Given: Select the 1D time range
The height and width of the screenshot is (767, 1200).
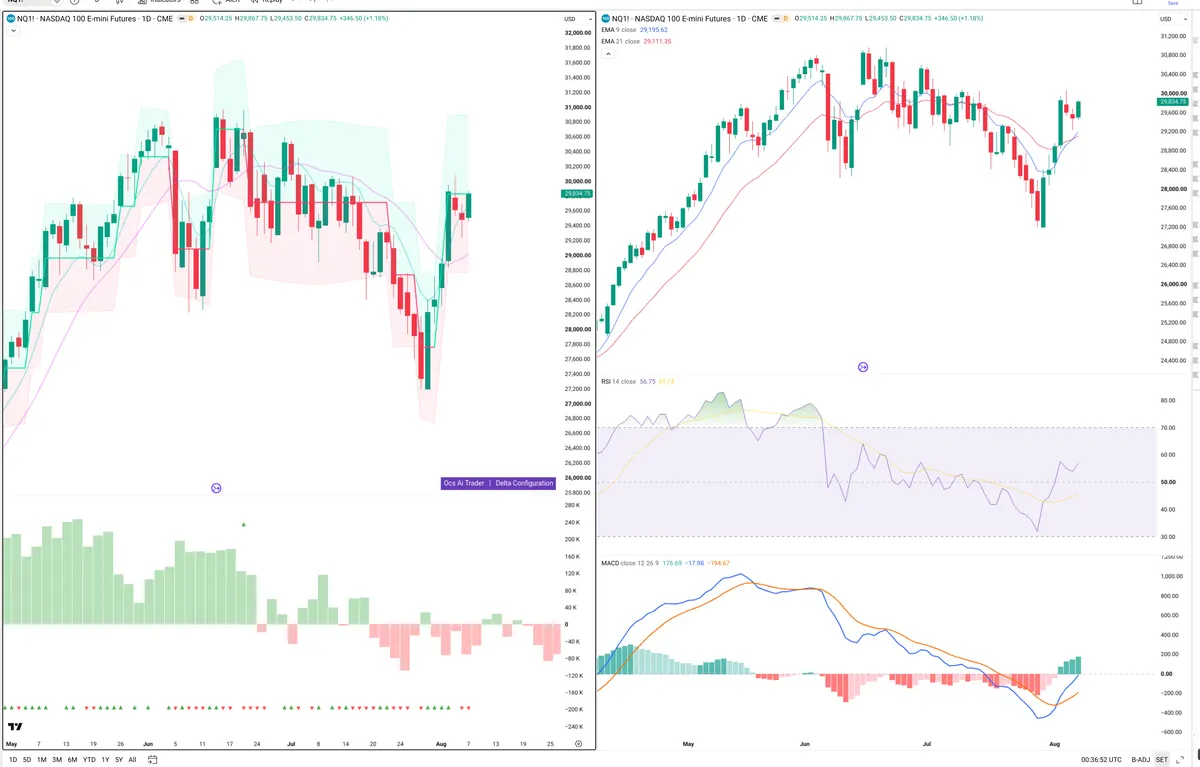Looking at the screenshot, I should pos(11,759).
